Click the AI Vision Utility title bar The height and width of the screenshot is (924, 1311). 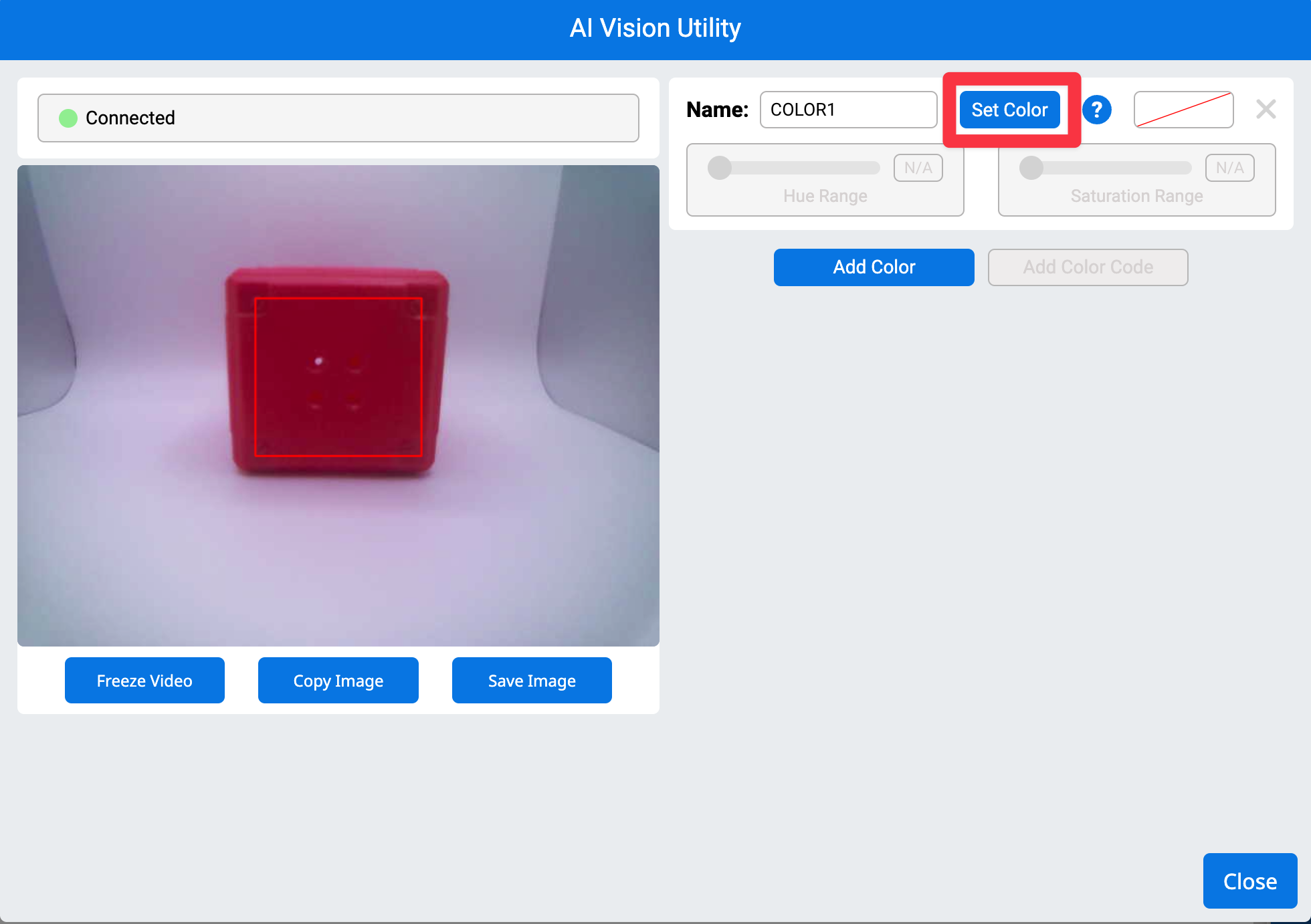[x=654, y=28]
